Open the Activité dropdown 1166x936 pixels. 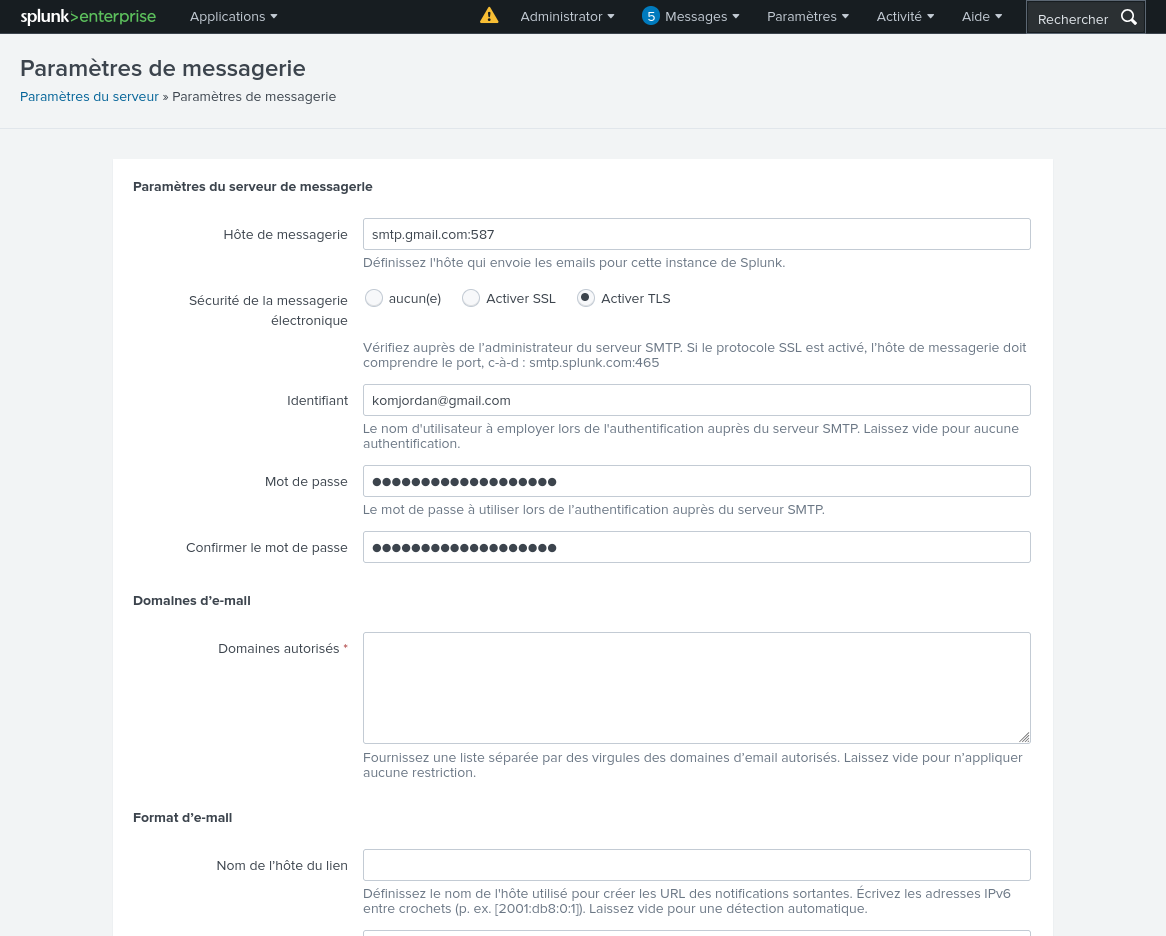pyautogui.click(x=905, y=16)
